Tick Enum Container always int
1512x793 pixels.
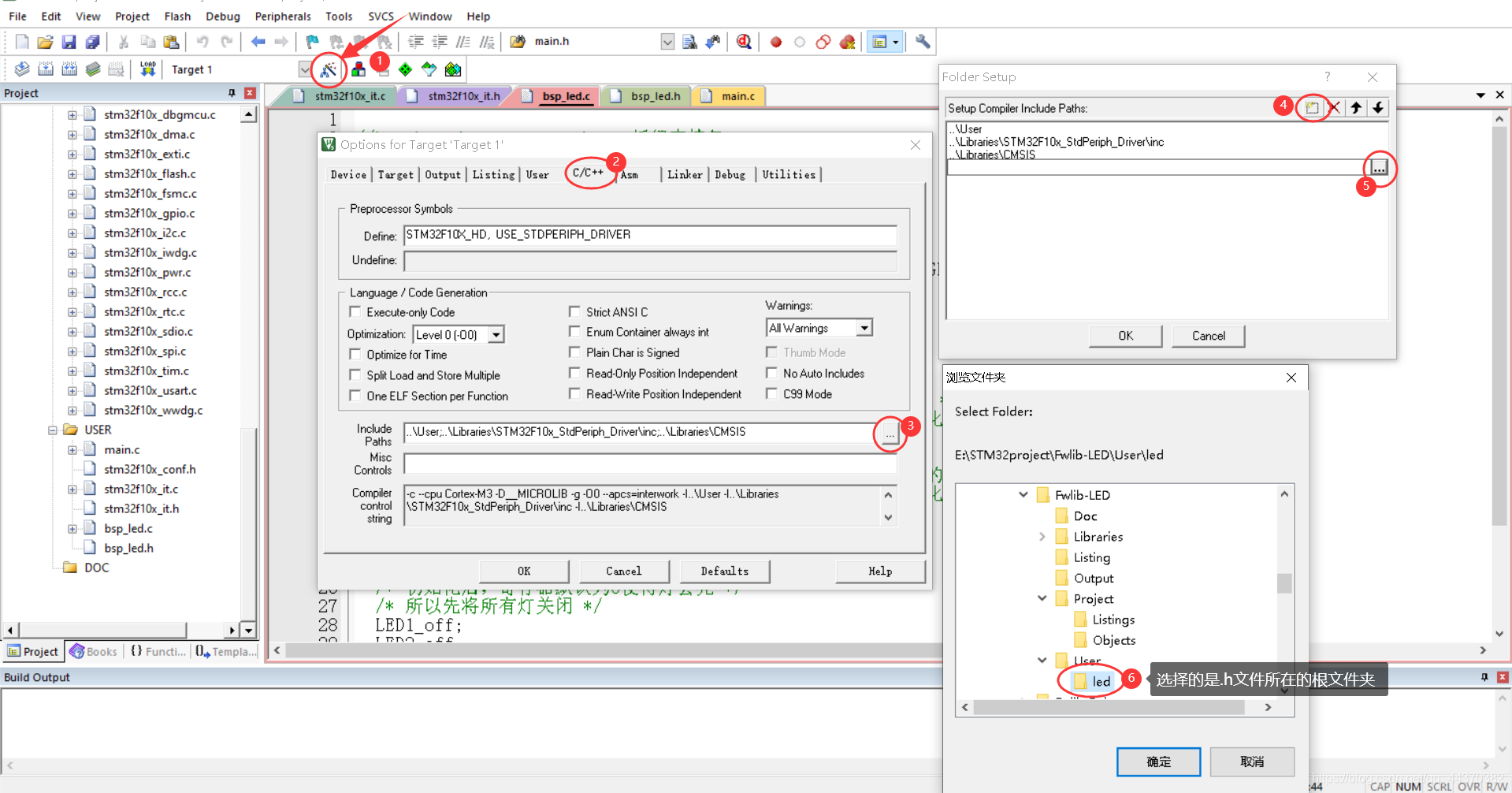tap(575, 332)
